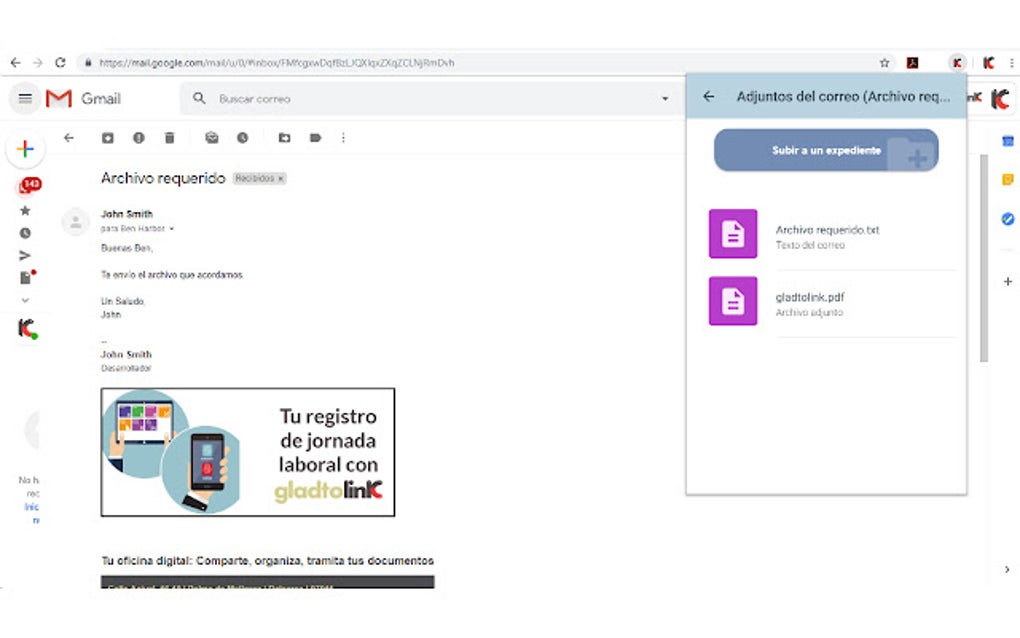1020x638 pixels.
Task: Open more actions three-dot menu in the toolbar
Action: [x=343, y=138]
